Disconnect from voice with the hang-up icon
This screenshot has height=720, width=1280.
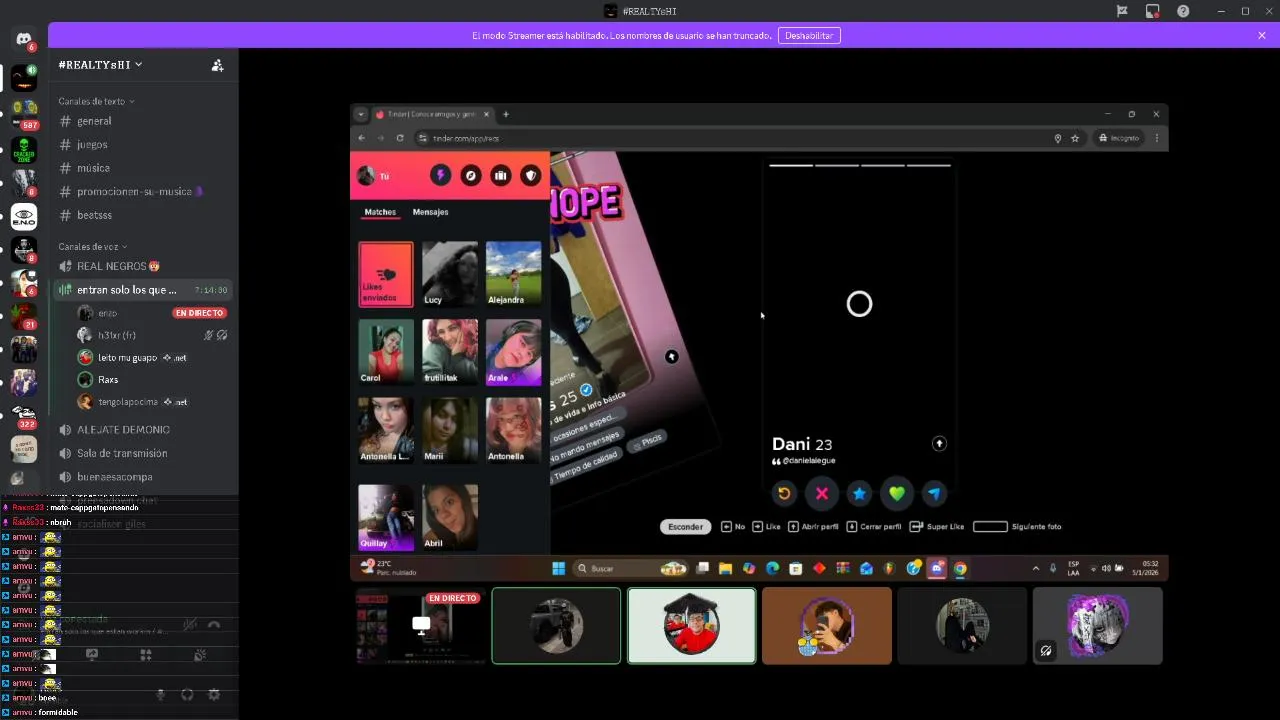(214, 625)
